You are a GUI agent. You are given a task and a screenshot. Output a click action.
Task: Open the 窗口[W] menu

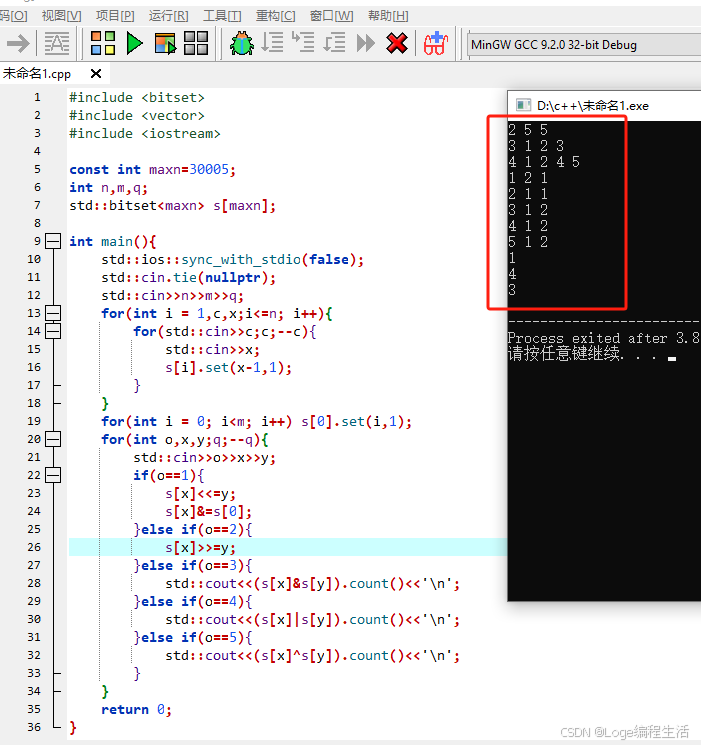(331, 16)
